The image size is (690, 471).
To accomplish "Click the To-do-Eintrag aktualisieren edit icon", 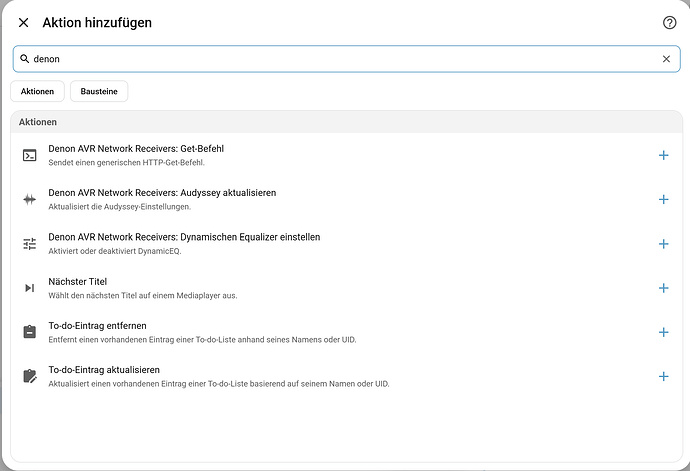I will 29,376.
